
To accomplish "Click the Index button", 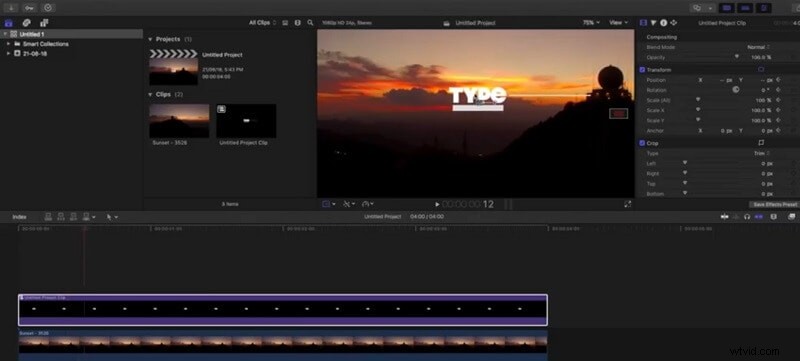I will (x=19, y=217).
